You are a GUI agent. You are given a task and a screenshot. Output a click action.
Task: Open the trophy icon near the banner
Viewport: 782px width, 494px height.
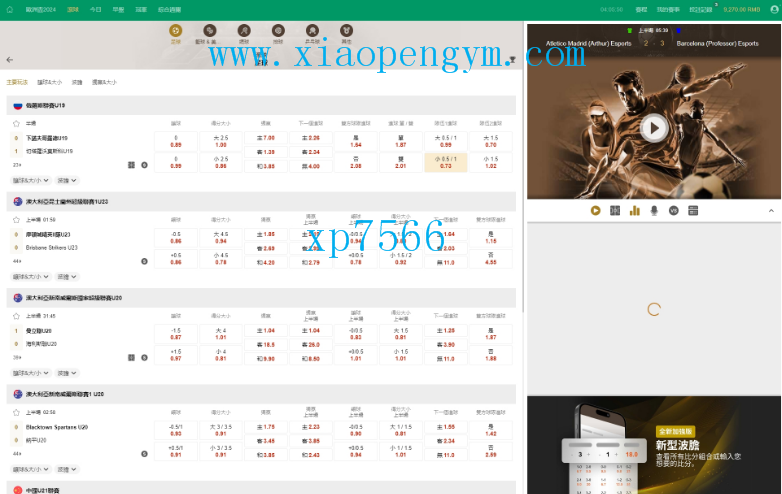(x=512, y=59)
